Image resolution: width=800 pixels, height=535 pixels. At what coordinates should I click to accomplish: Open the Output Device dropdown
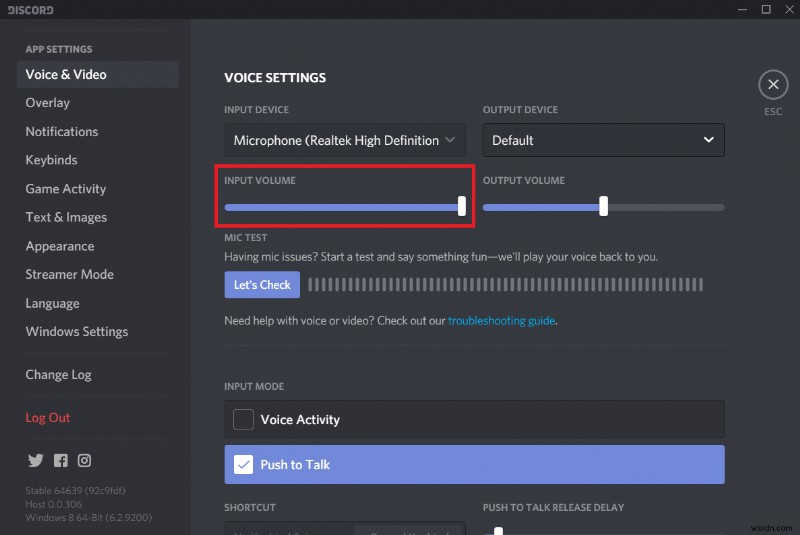pos(604,140)
